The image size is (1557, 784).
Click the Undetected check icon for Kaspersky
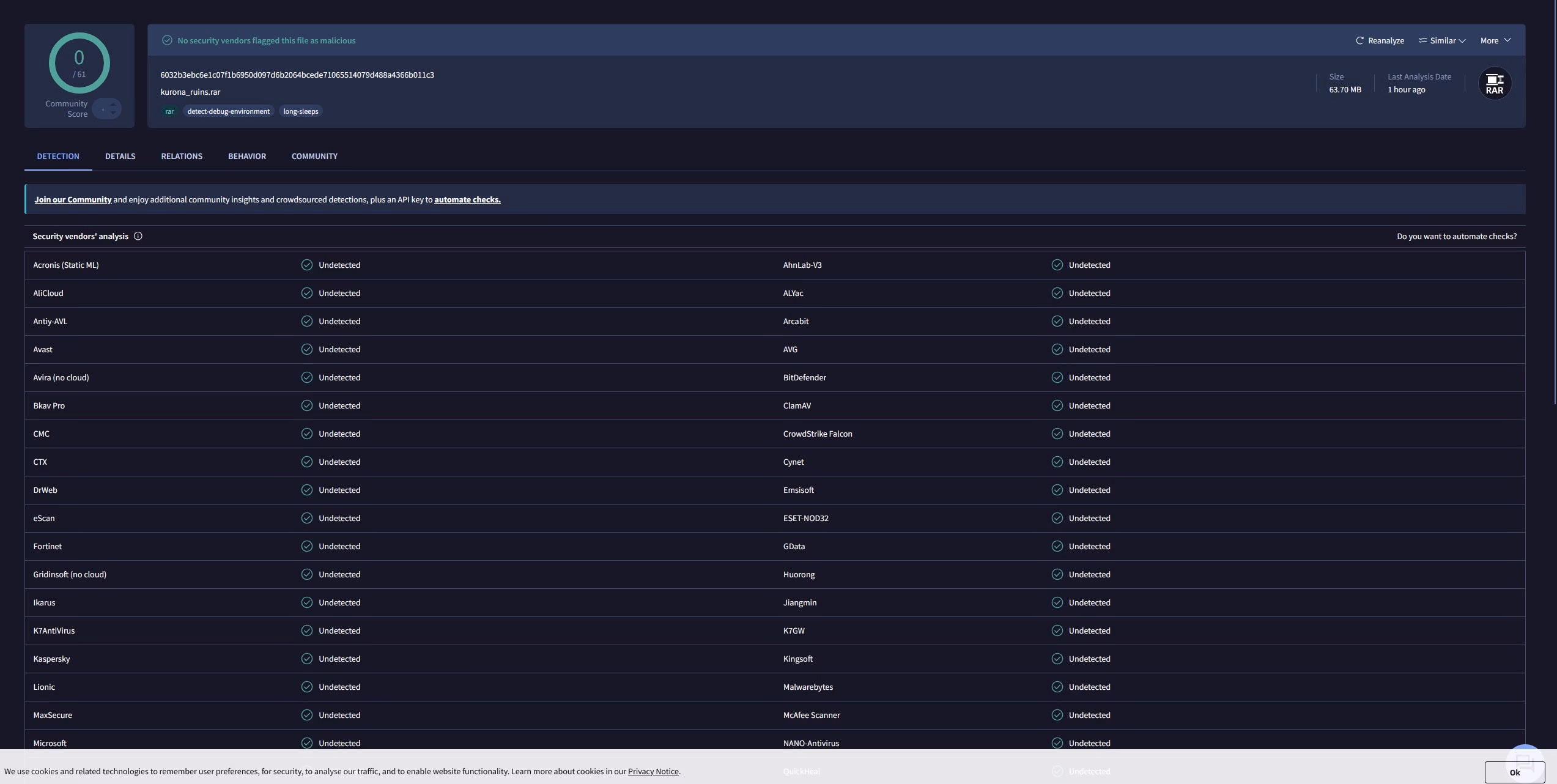pos(307,659)
